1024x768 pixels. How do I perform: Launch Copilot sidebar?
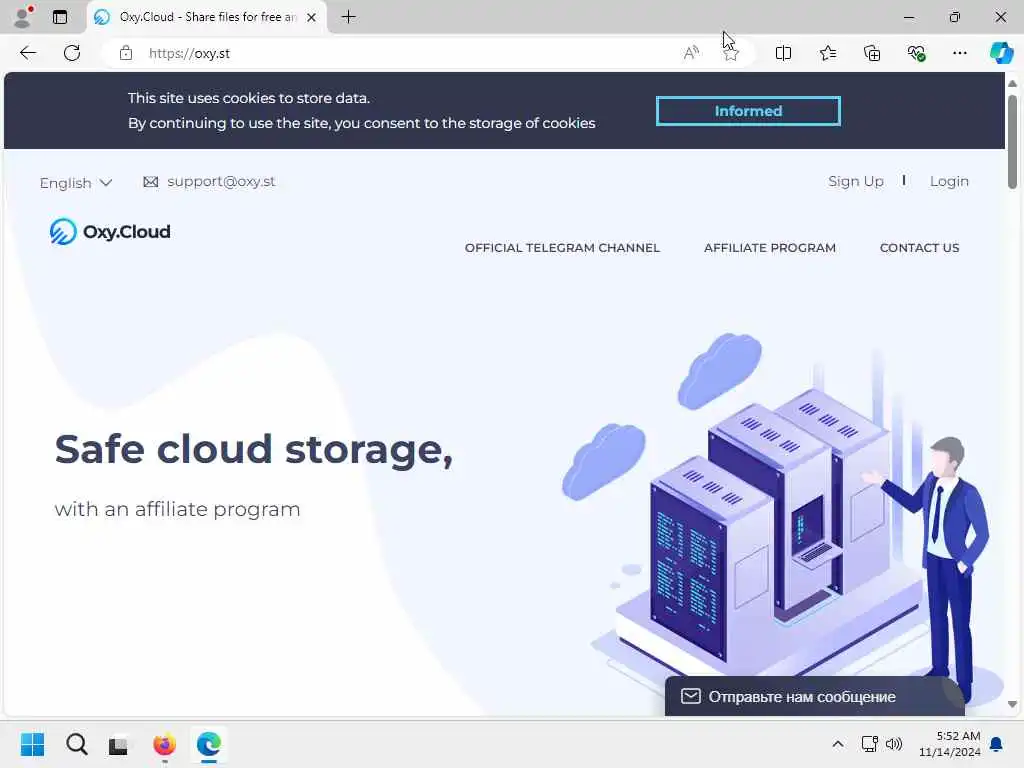click(x=1001, y=53)
